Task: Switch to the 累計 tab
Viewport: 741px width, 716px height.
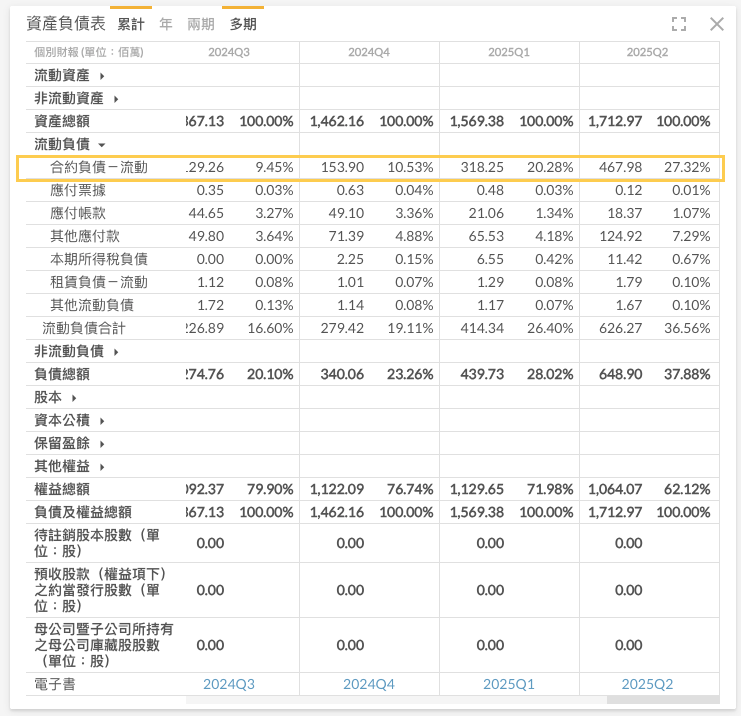Action: 131,24
